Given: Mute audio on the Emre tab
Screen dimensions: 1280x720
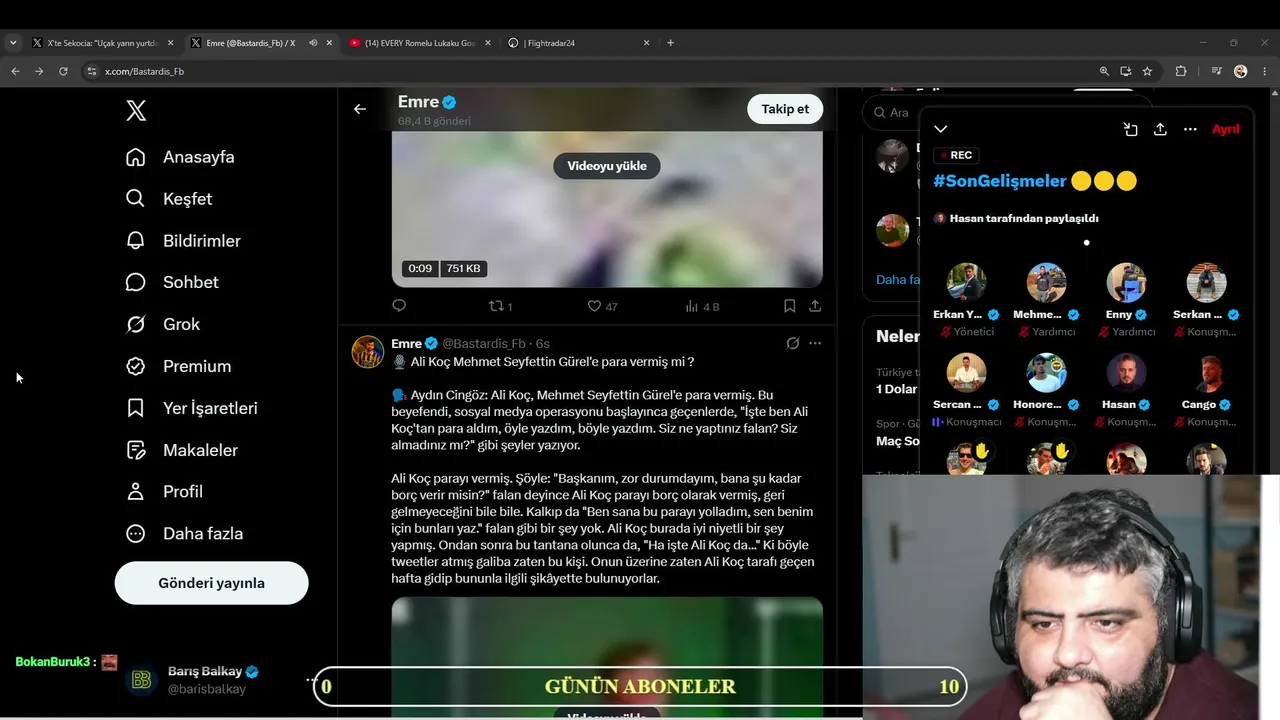Looking at the screenshot, I should click(313, 43).
